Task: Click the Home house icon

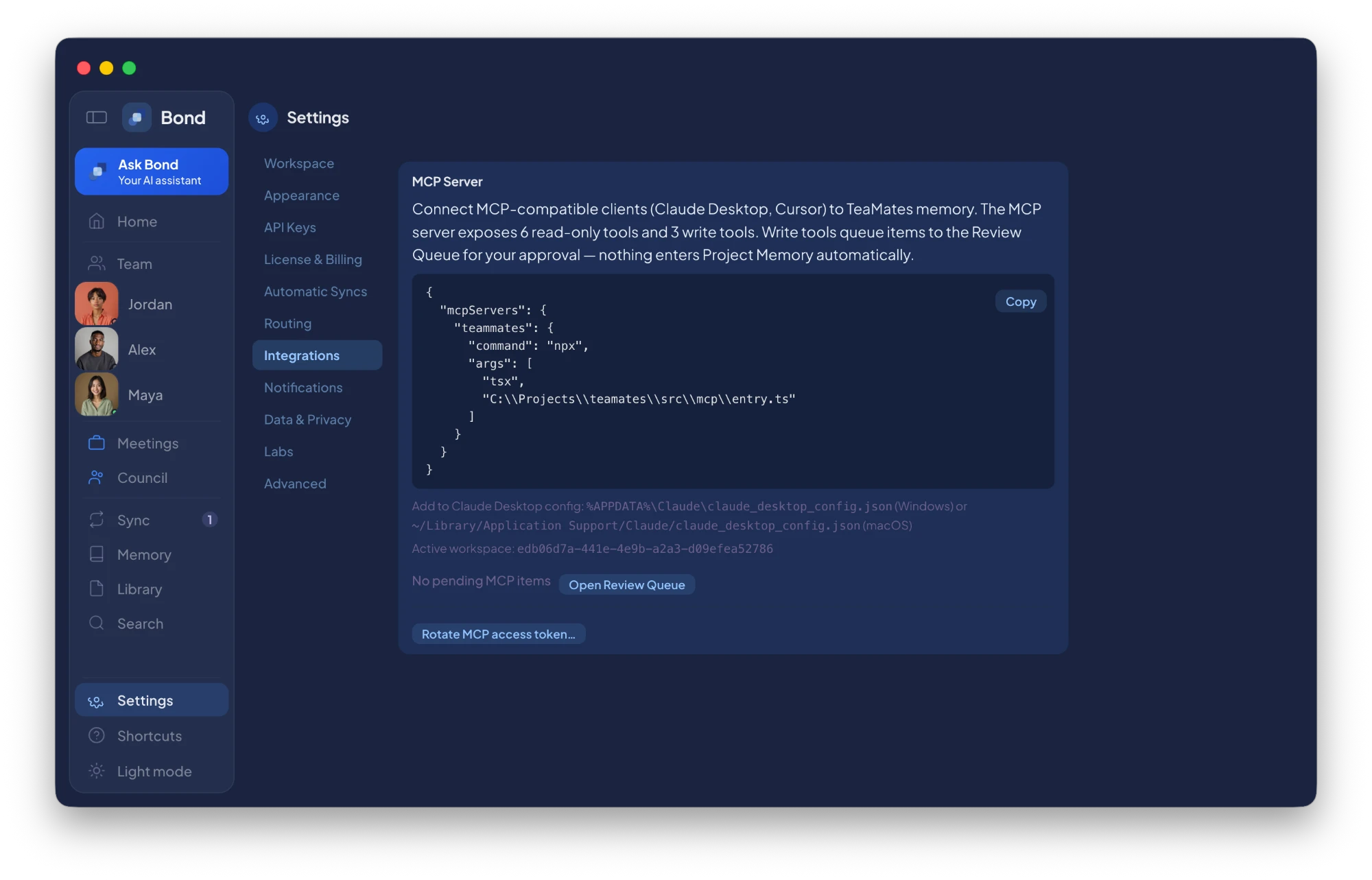Action: click(x=97, y=222)
